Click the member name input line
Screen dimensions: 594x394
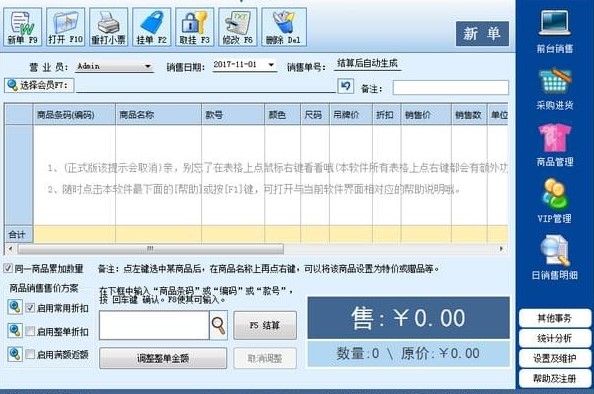206,86
